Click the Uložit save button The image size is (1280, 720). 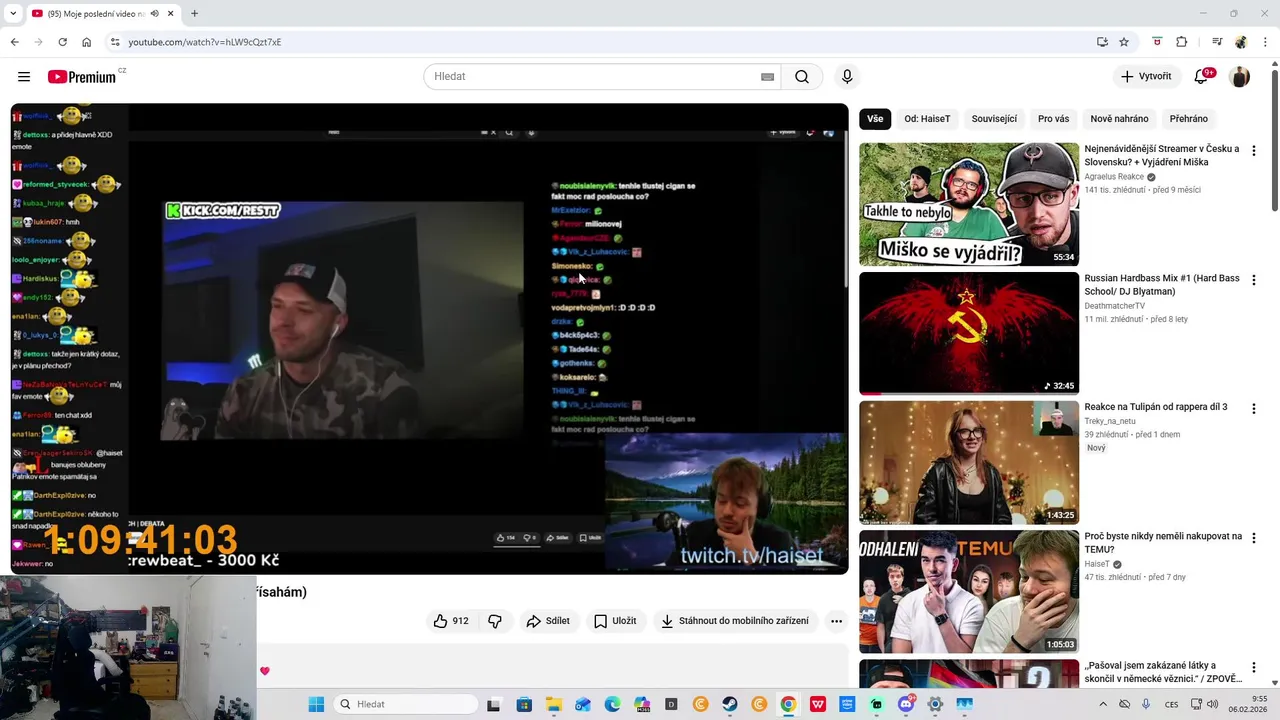615,621
